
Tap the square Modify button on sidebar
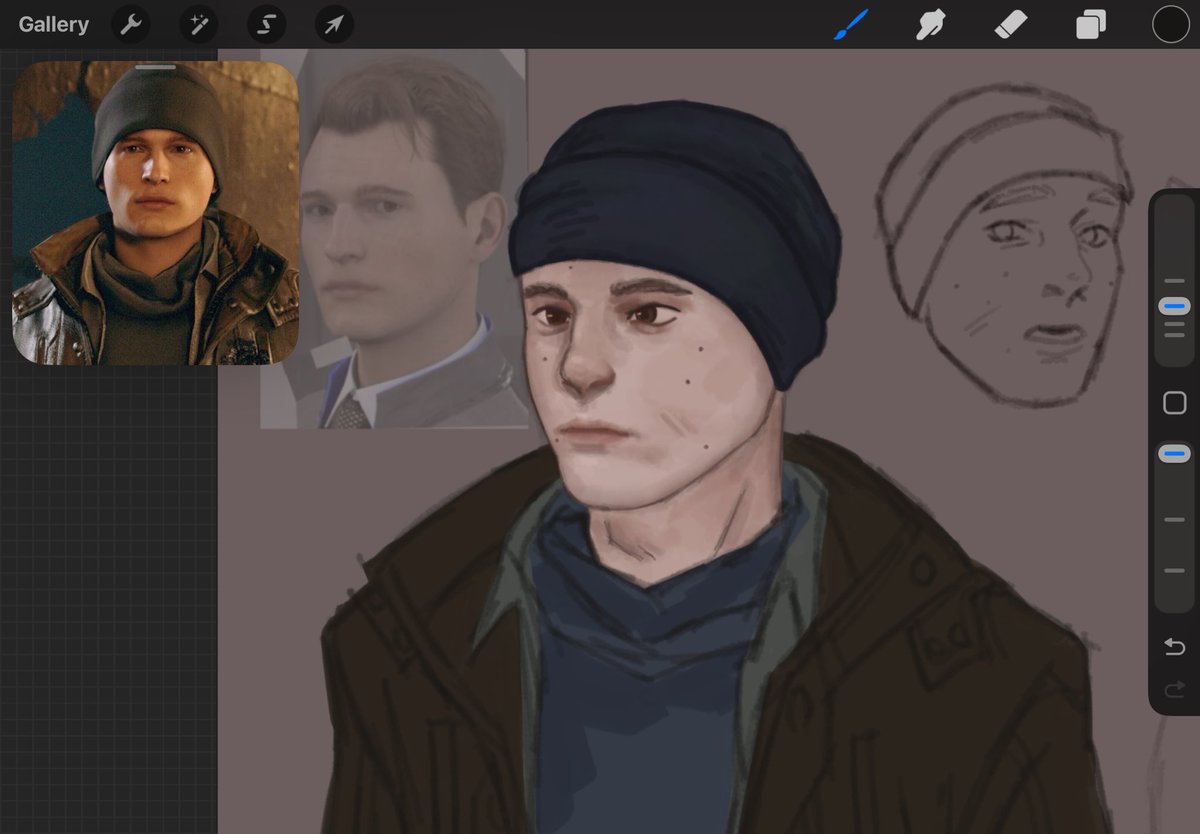pos(1174,403)
